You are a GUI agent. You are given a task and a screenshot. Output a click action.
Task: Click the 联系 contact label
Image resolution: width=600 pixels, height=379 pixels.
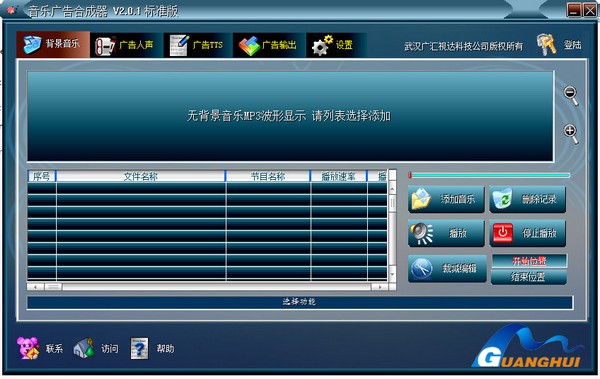pyautogui.click(x=54, y=349)
